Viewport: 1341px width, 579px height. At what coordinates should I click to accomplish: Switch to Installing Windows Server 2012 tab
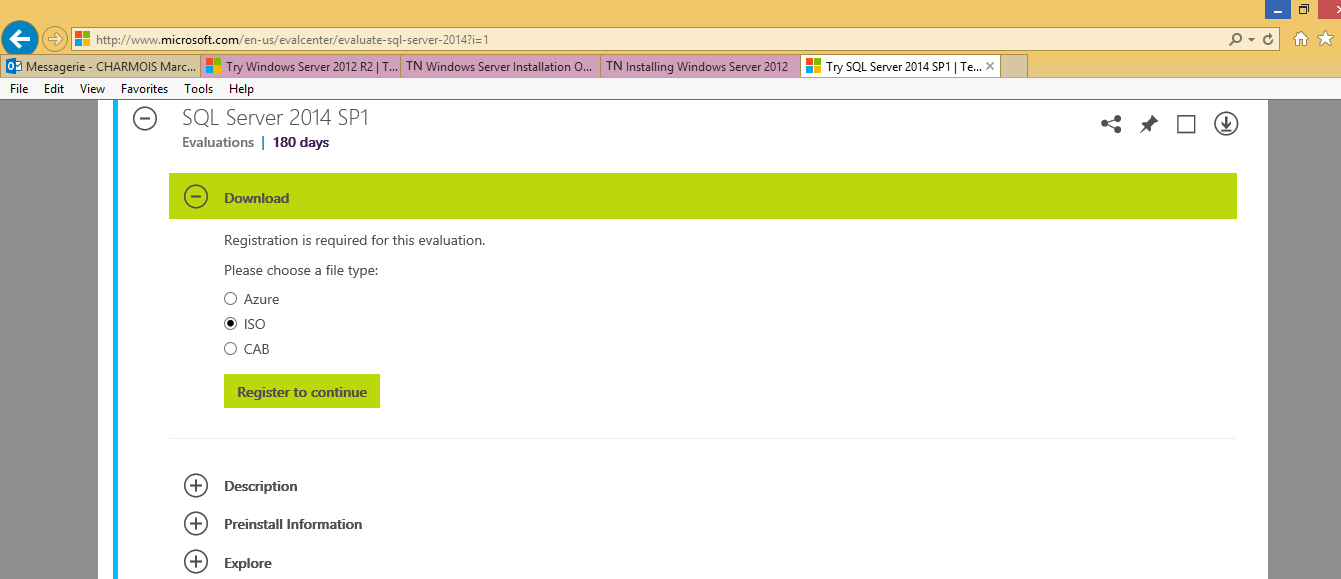(x=701, y=67)
